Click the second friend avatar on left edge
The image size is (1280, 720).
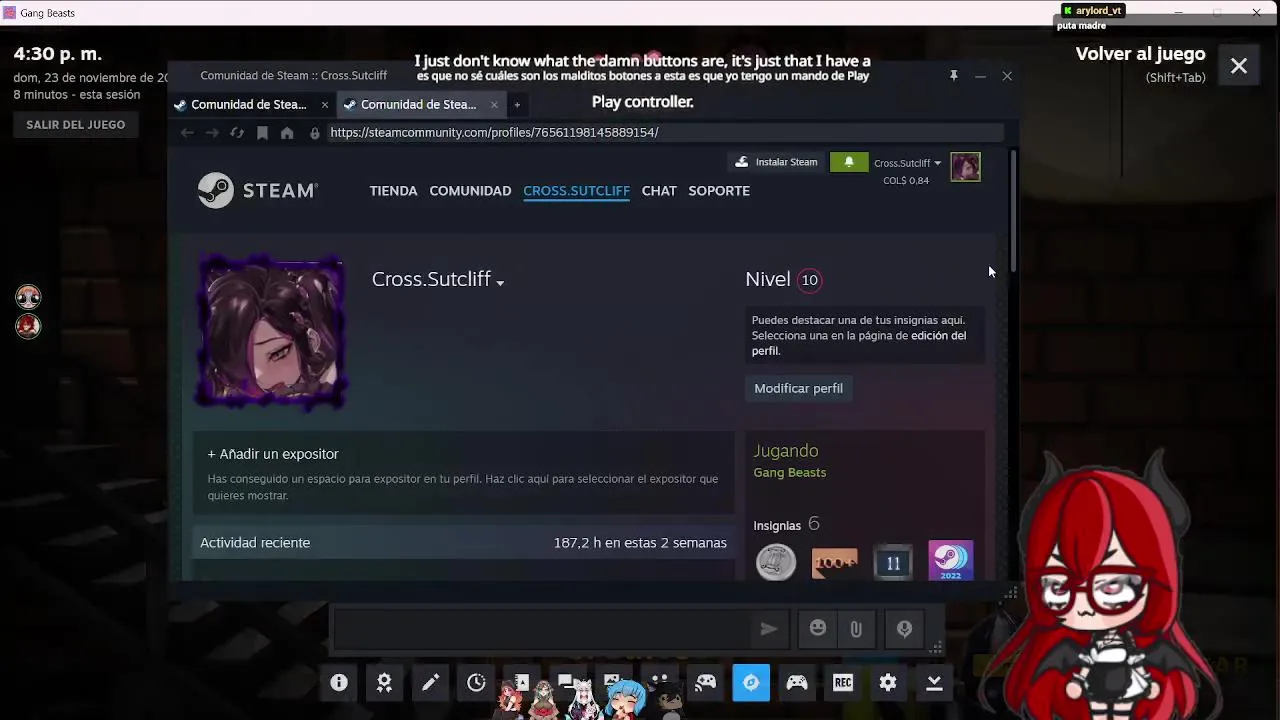pos(28,326)
